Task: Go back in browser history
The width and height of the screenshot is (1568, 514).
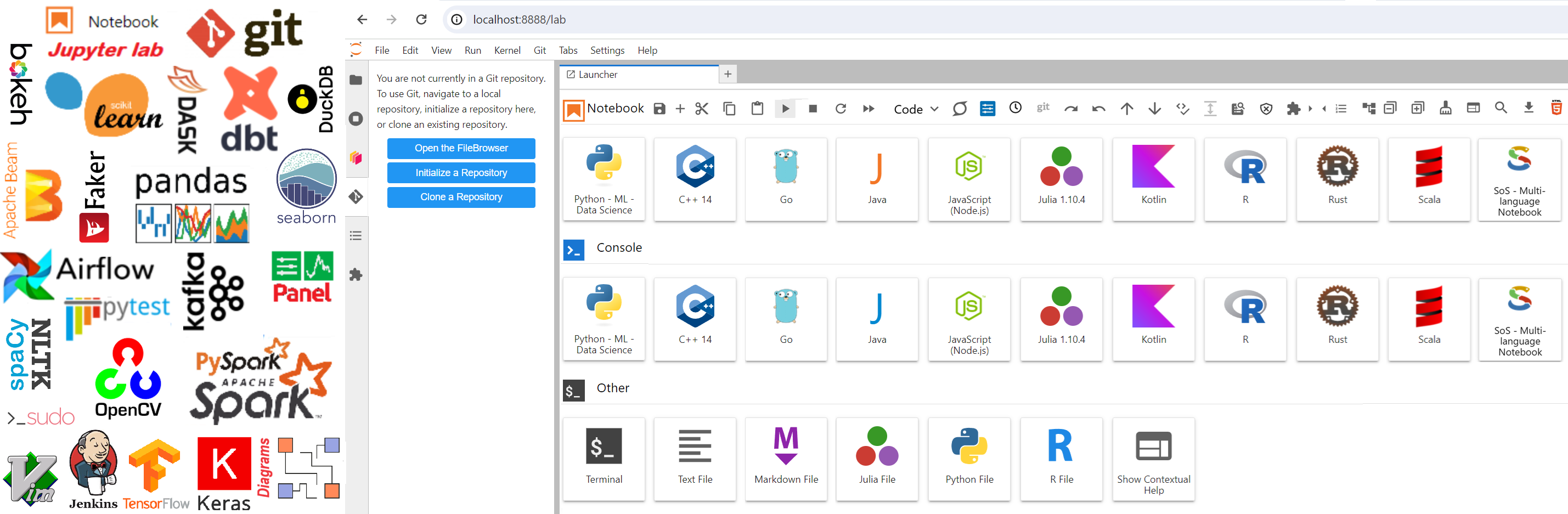Action: 362,19
